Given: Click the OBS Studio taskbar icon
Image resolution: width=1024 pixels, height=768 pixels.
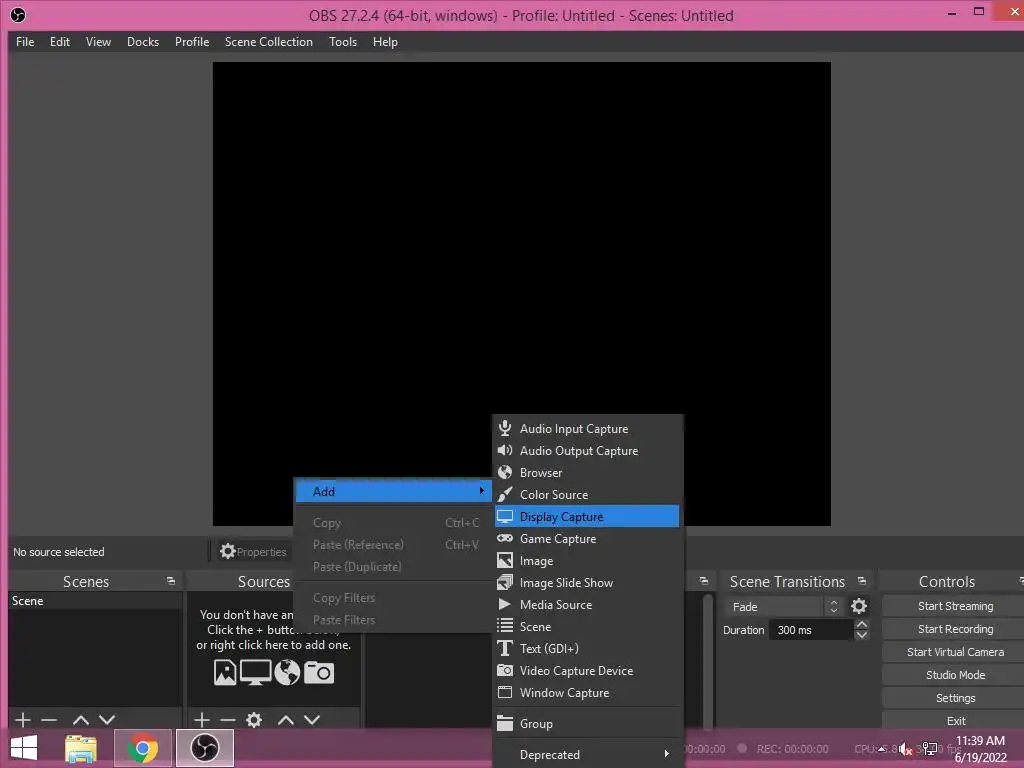Looking at the screenshot, I should tap(205, 748).
